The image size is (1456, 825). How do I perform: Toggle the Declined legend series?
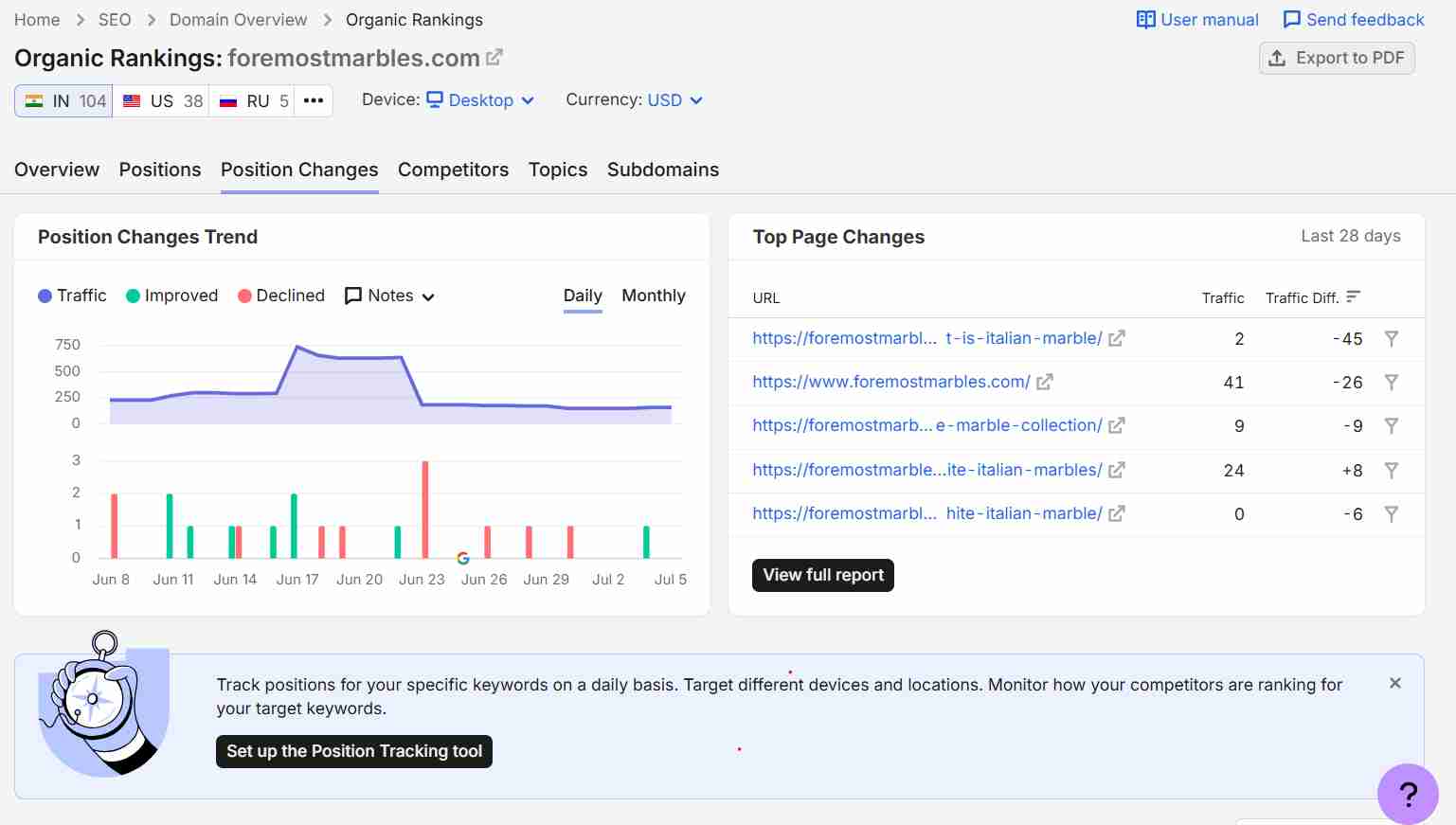pos(281,296)
